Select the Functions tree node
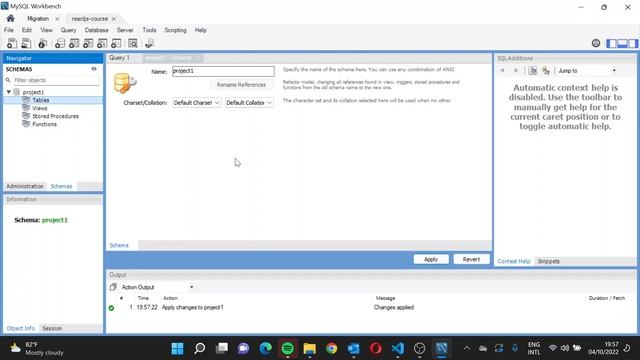 (44, 124)
